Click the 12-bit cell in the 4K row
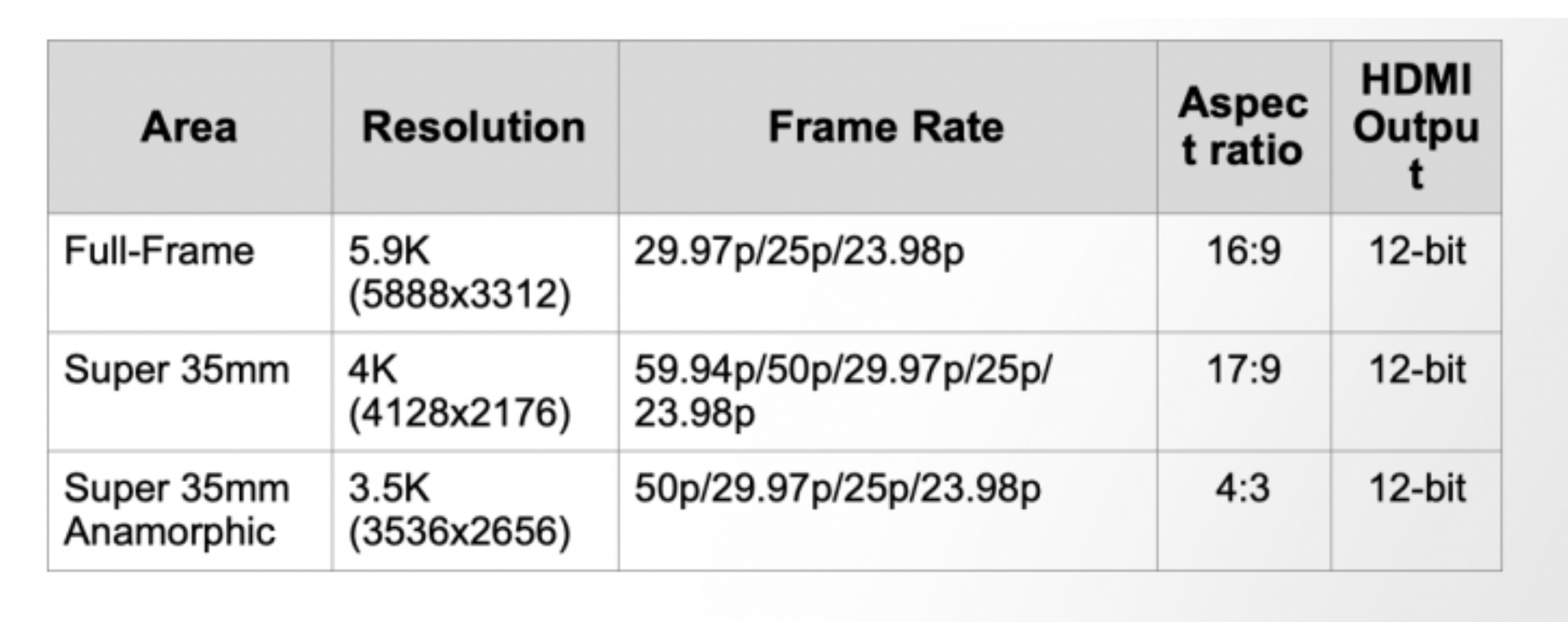The height and width of the screenshot is (622, 1568). [x=1416, y=369]
